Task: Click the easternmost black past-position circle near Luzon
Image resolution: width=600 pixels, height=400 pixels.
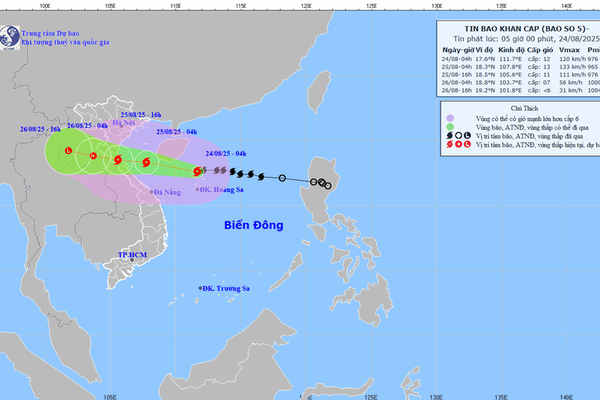Action: pos(328,186)
